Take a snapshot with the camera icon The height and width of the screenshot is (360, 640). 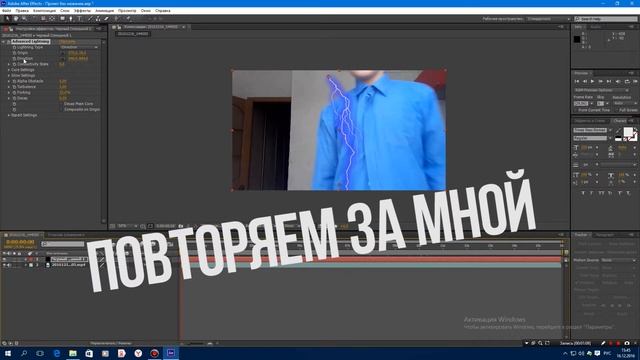click(181, 226)
